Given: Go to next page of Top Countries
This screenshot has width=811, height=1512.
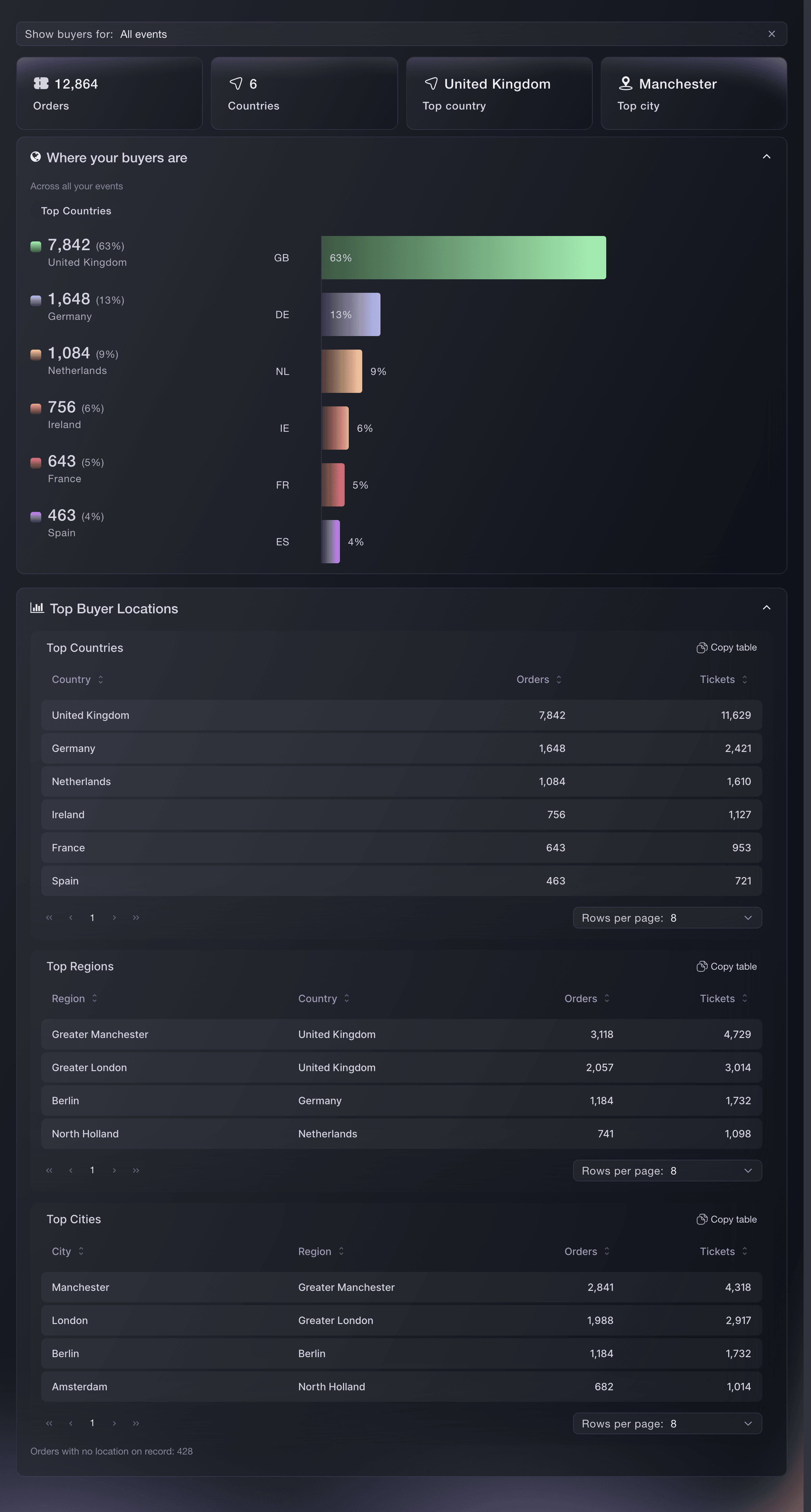Looking at the screenshot, I should click(115, 917).
